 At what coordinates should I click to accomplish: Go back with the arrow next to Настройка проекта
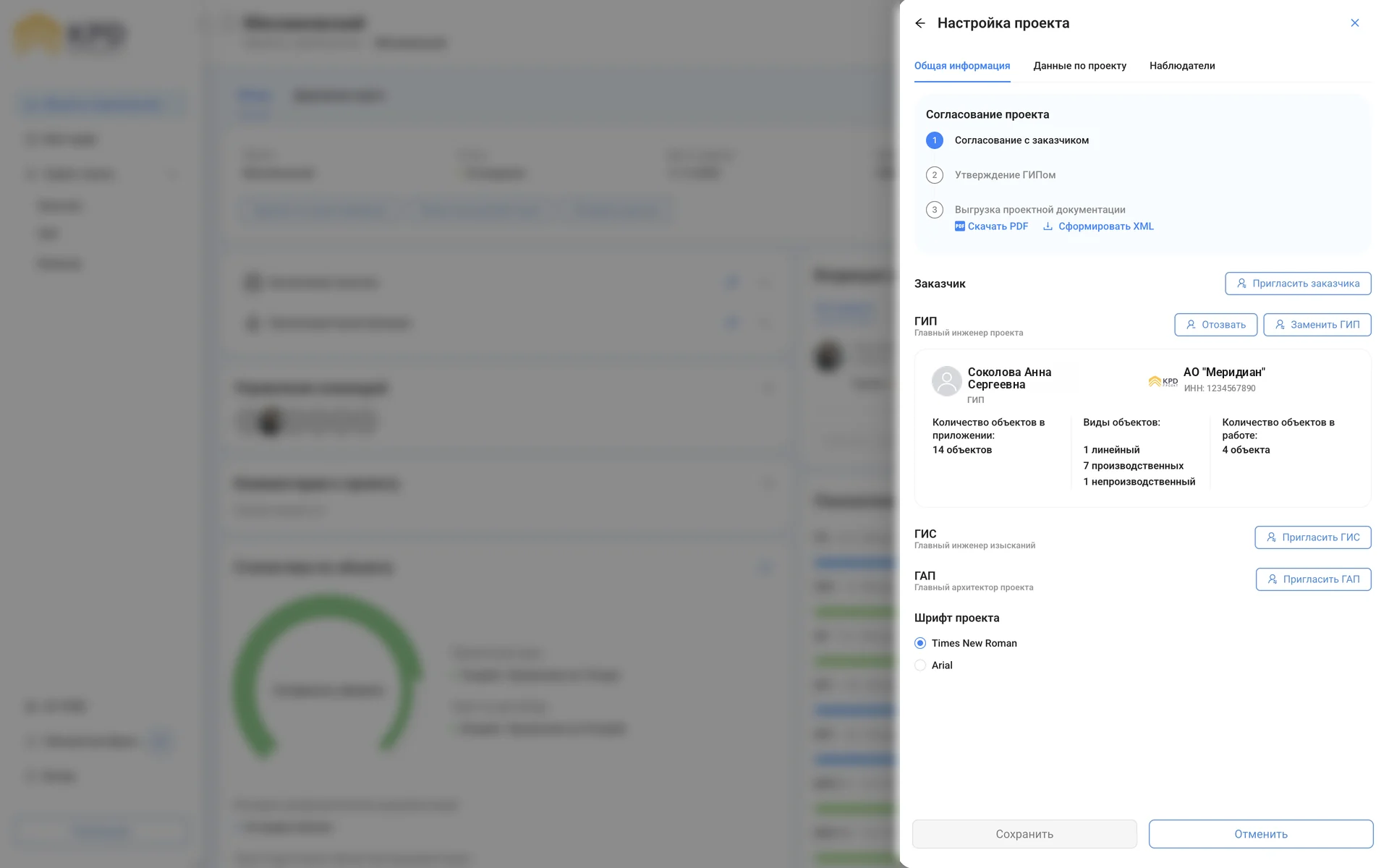[x=919, y=23]
